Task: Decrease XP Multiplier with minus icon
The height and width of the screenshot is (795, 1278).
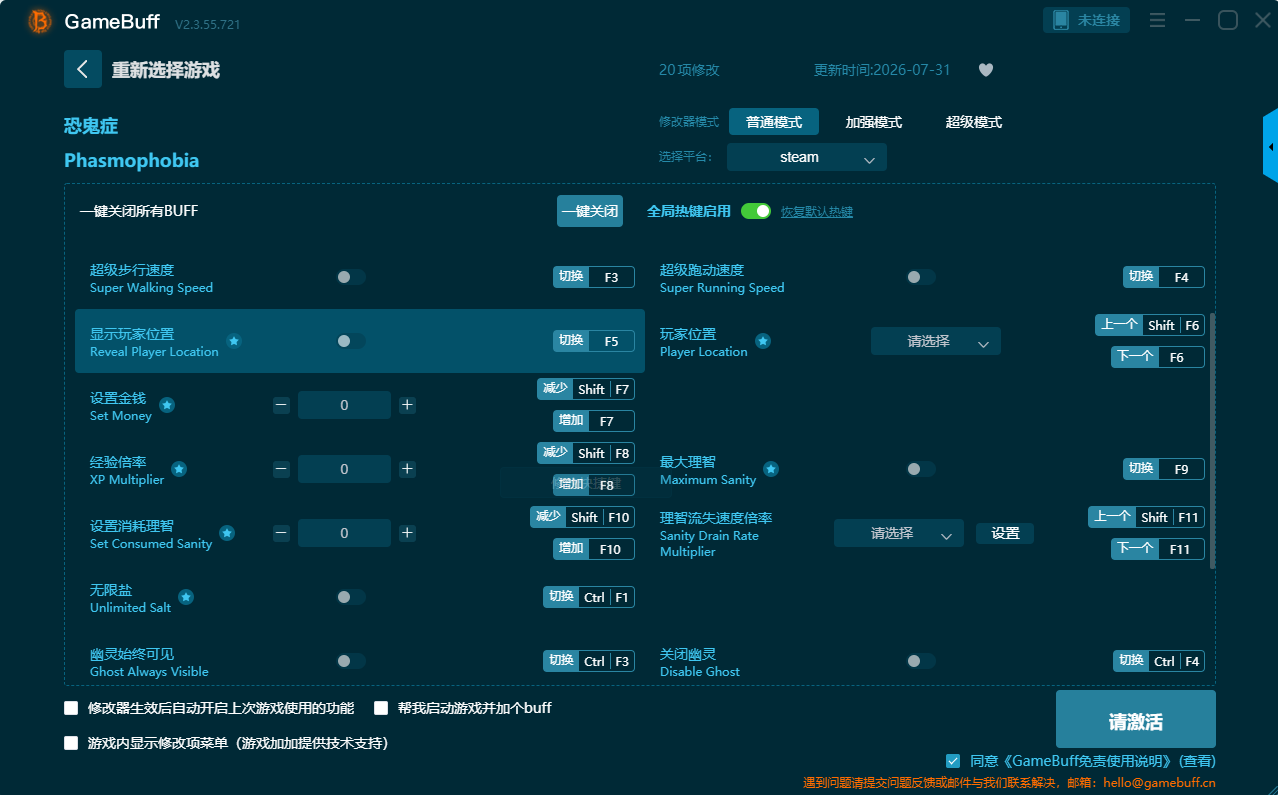Action: coord(281,469)
